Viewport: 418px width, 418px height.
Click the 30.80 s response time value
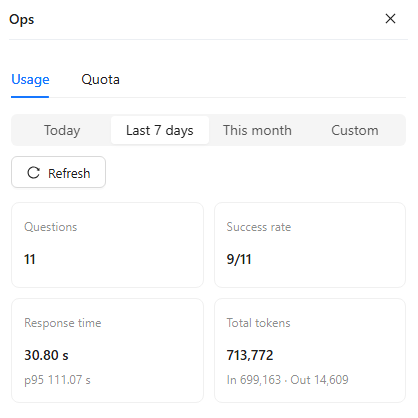(x=46, y=355)
